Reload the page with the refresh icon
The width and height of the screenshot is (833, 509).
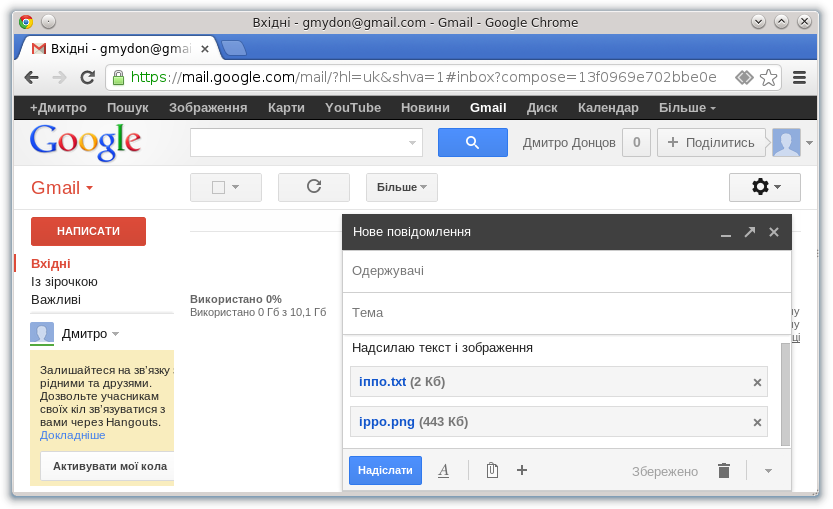click(x=88, y=78)
